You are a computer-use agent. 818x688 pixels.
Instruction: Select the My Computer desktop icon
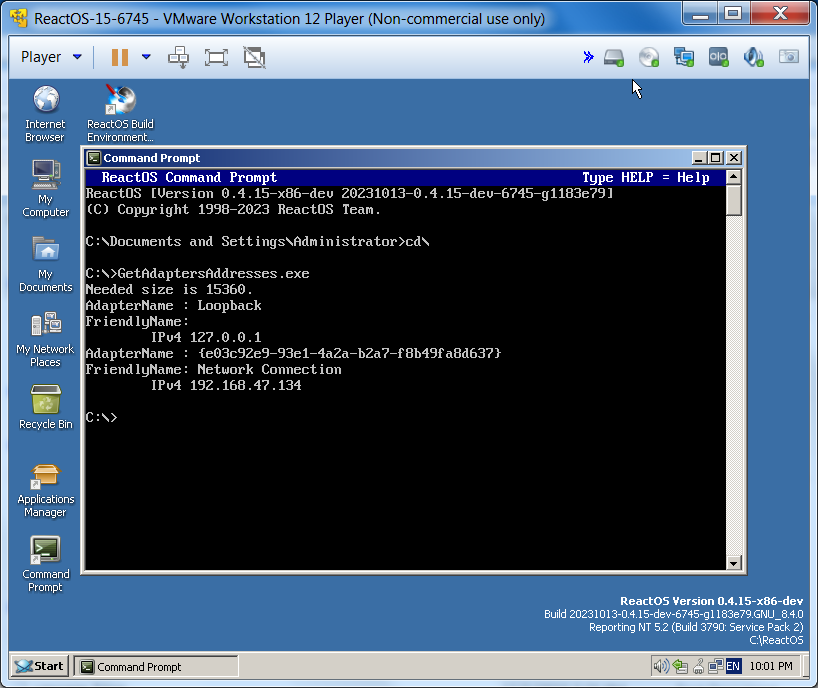click(x=45, y=189)
